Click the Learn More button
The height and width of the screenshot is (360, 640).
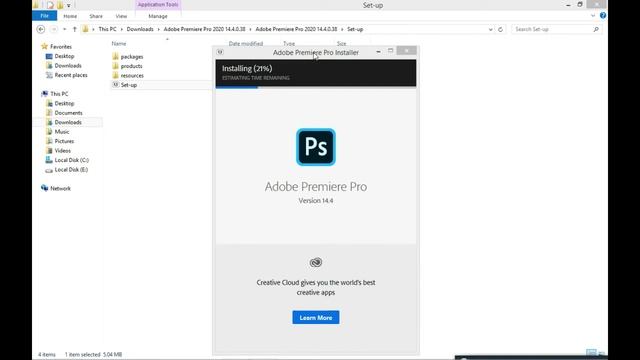(316, 317)
